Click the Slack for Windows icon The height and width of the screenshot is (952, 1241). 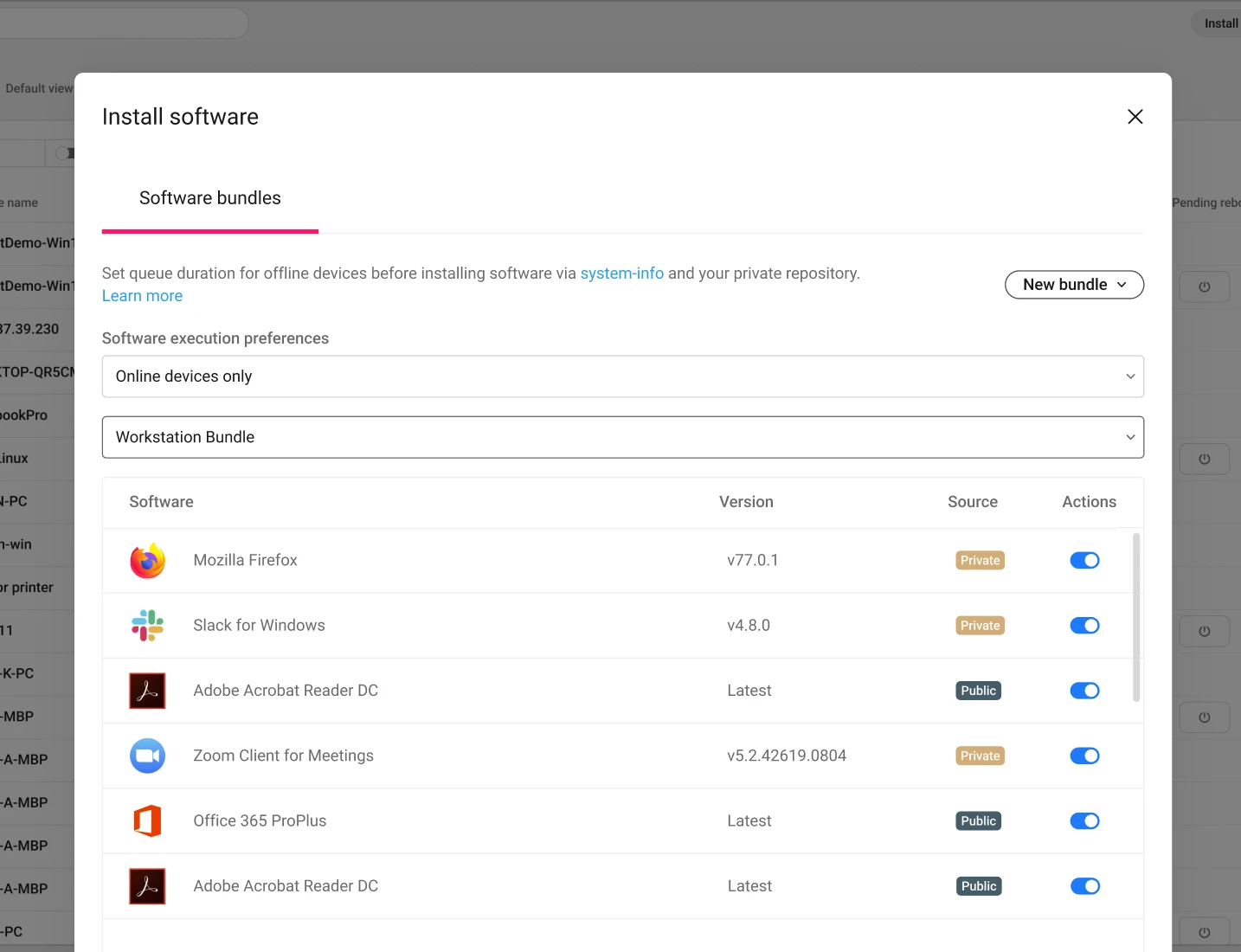click(148, 626)
